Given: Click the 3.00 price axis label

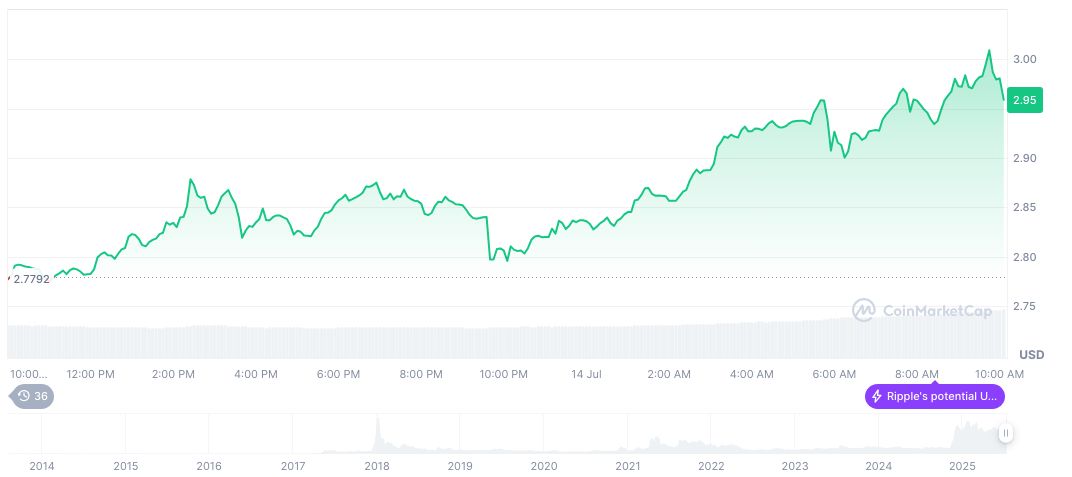Looking at the screenshot, I should (1024, 60).
